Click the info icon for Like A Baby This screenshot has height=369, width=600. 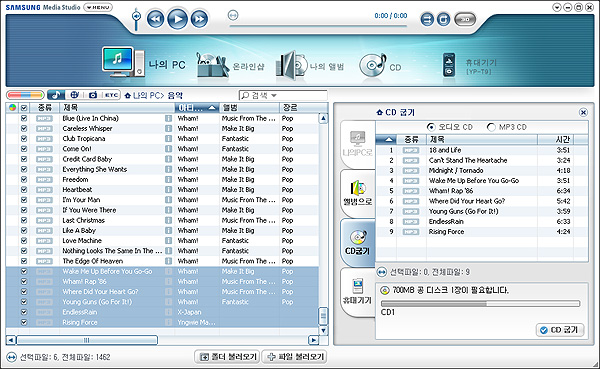[x=168, y=230]
